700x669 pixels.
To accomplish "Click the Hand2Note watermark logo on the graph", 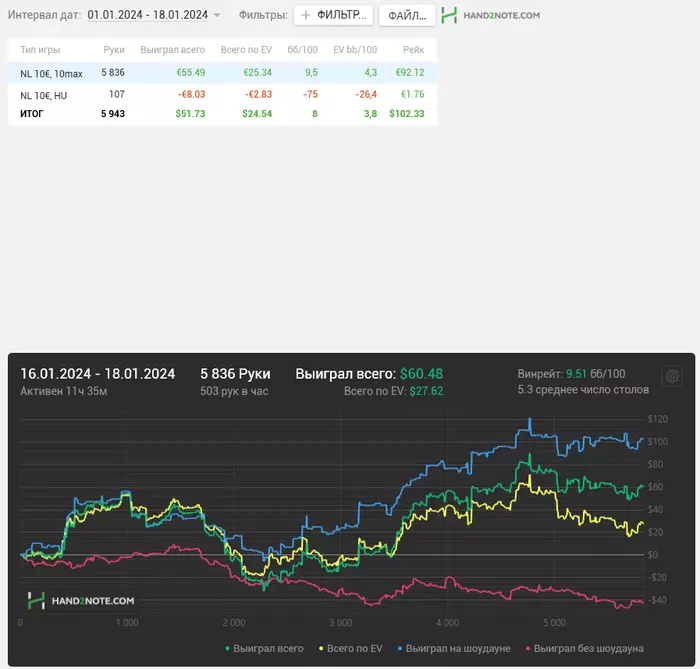I will [x=80, y=600].
